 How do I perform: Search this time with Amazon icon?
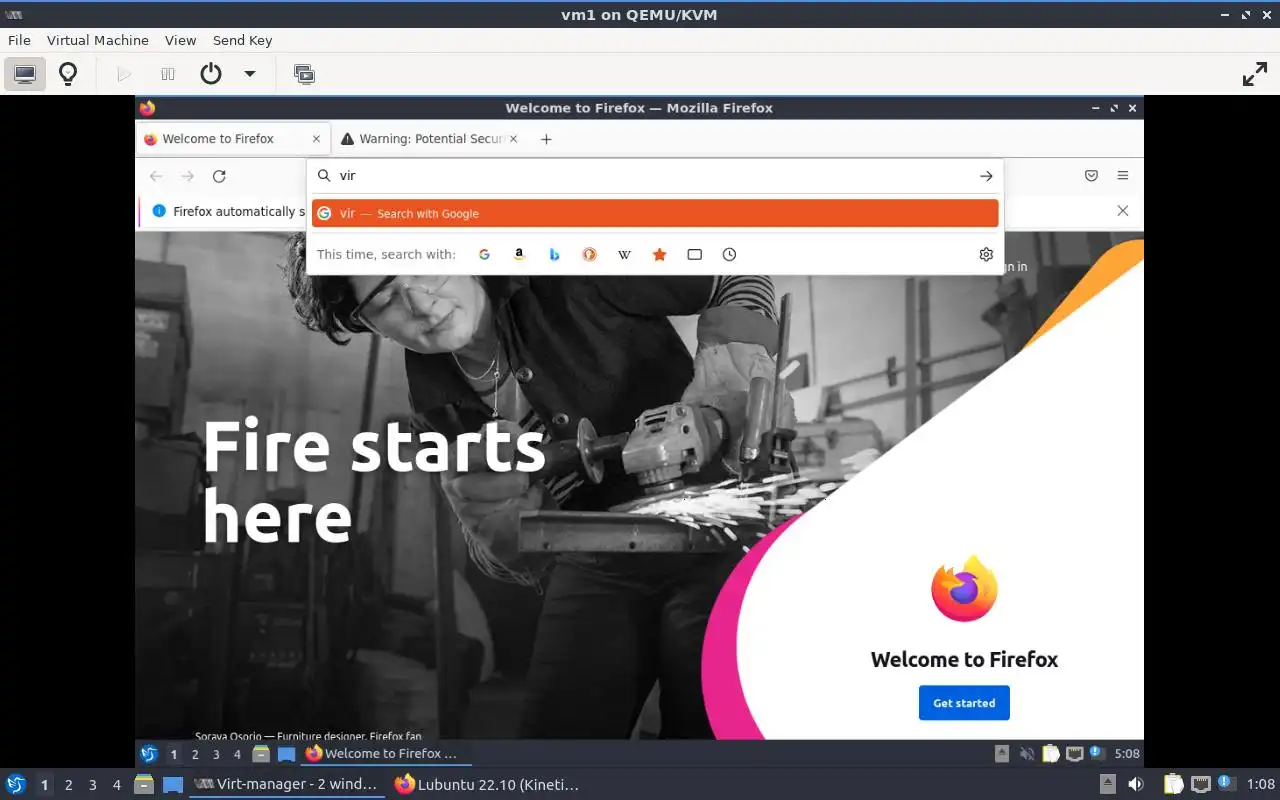pyautogui.click(x=519, y=254)
